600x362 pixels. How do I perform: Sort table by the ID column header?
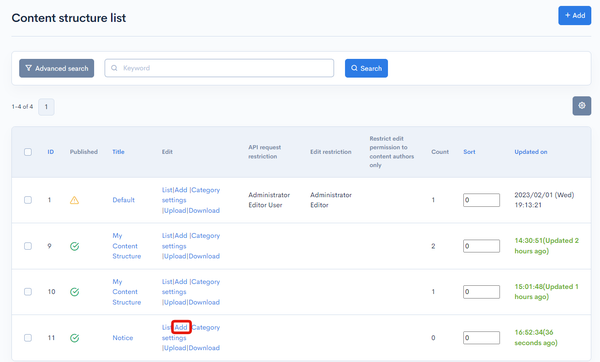(51, 152)
